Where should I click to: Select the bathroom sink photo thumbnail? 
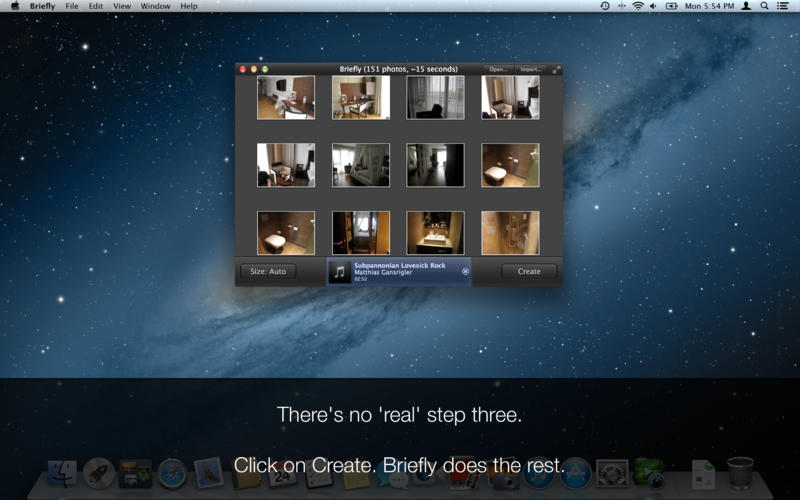point(435,233)
